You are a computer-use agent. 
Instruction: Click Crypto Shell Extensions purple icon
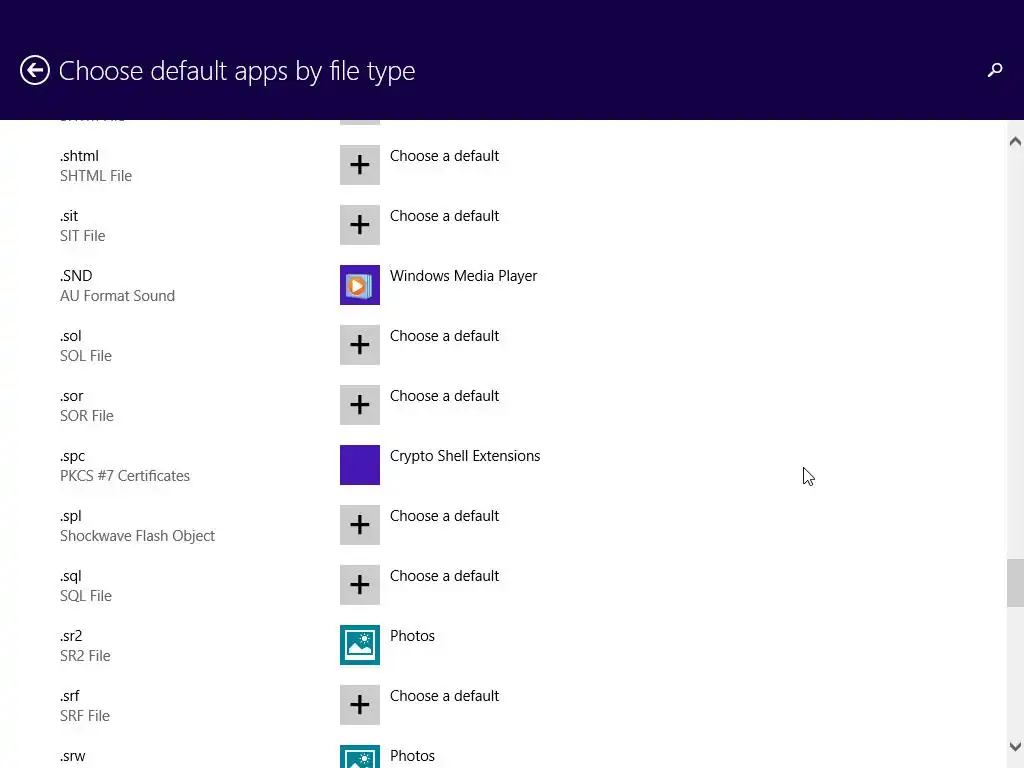click(x=360, y=465)
